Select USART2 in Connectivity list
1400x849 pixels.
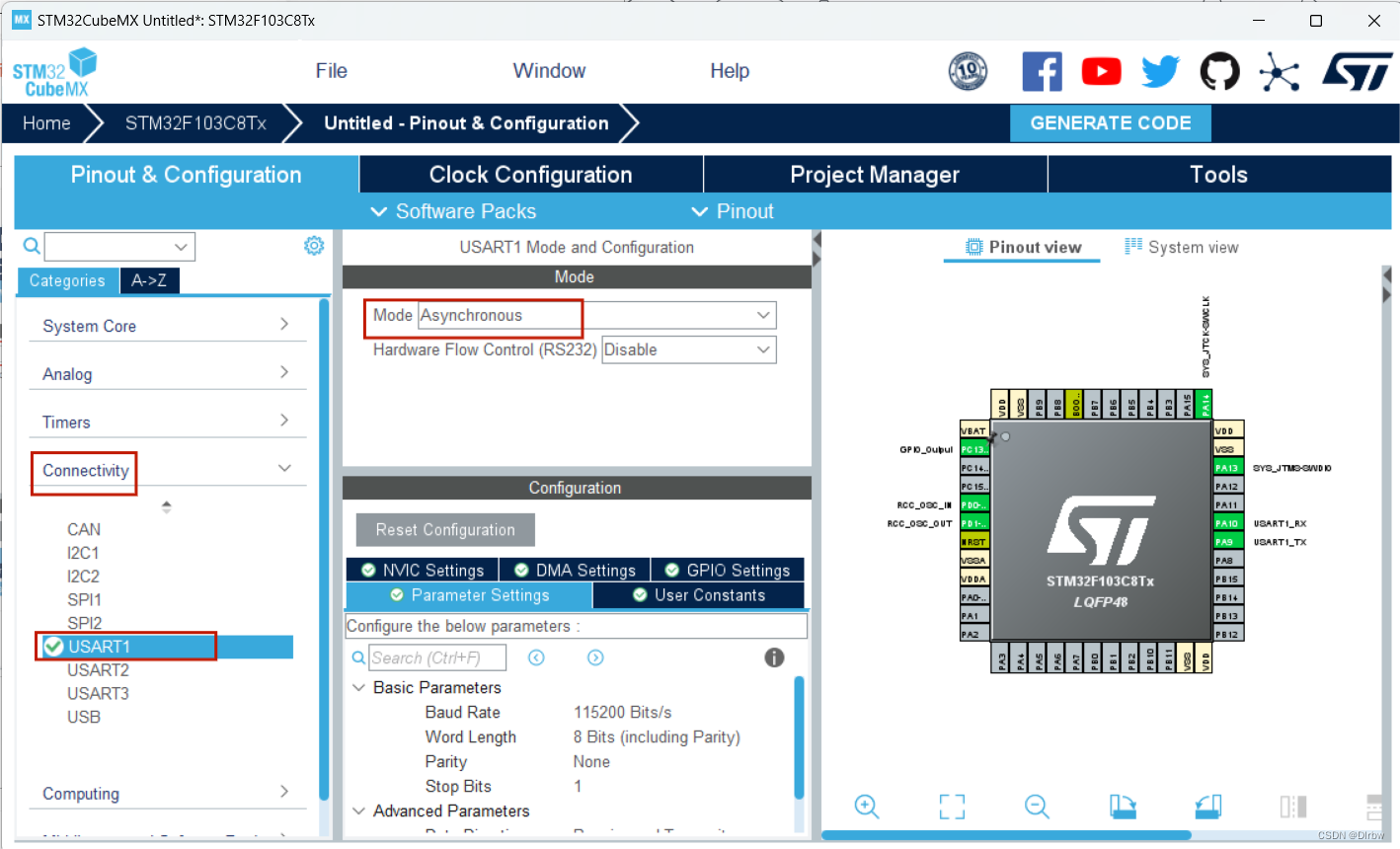(x=98, y=670)
